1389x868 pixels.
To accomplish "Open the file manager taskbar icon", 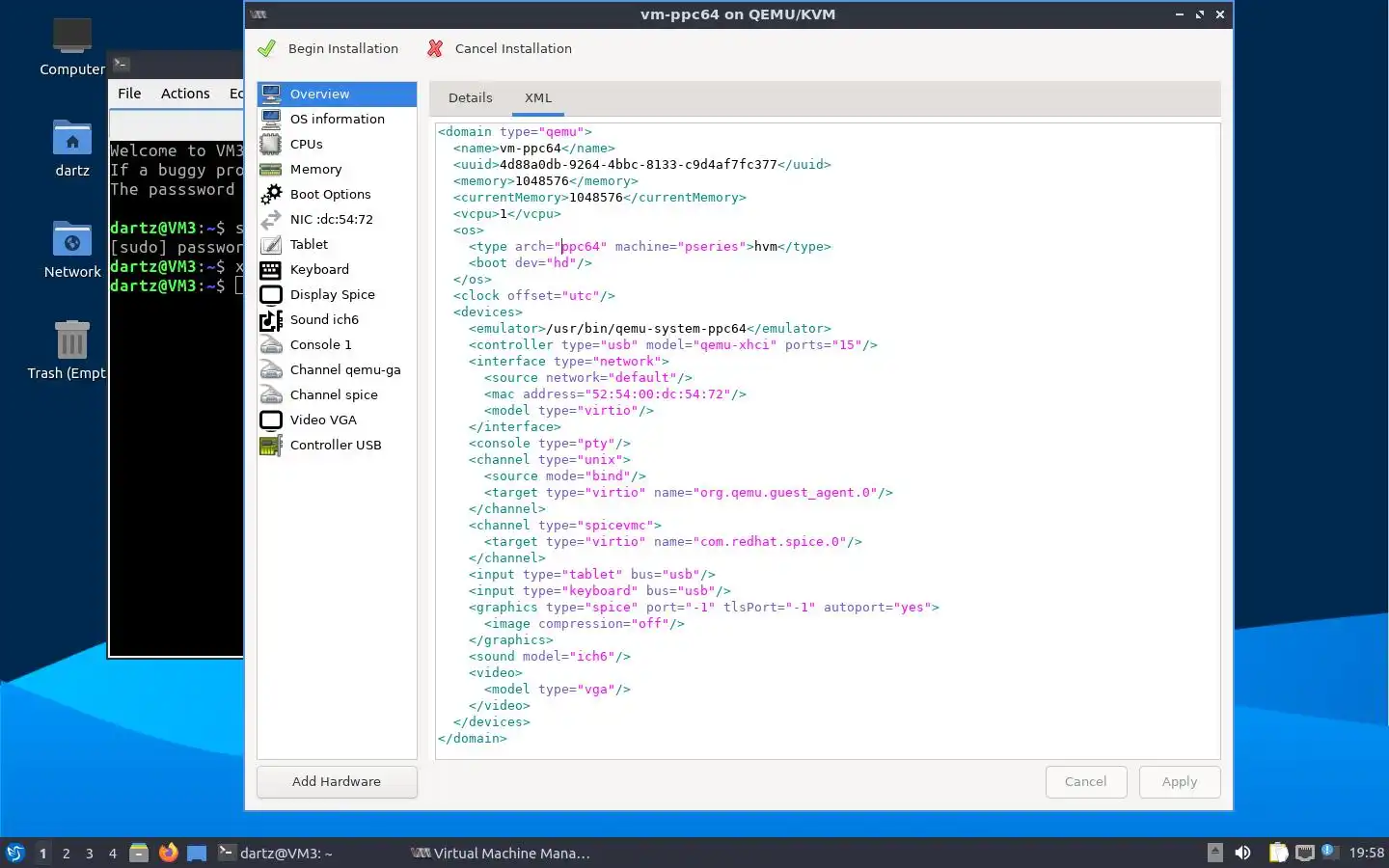I will 139,853.
